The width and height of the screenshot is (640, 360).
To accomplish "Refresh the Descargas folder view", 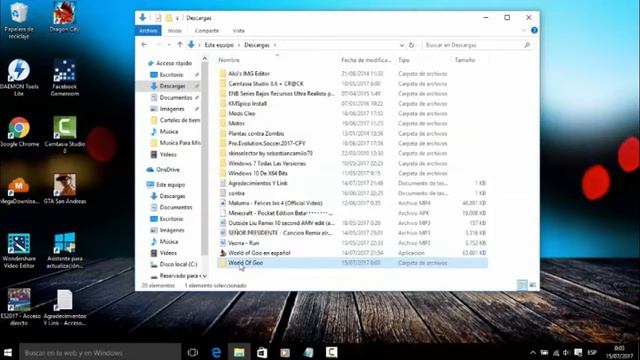I will [x=411, y=45].
